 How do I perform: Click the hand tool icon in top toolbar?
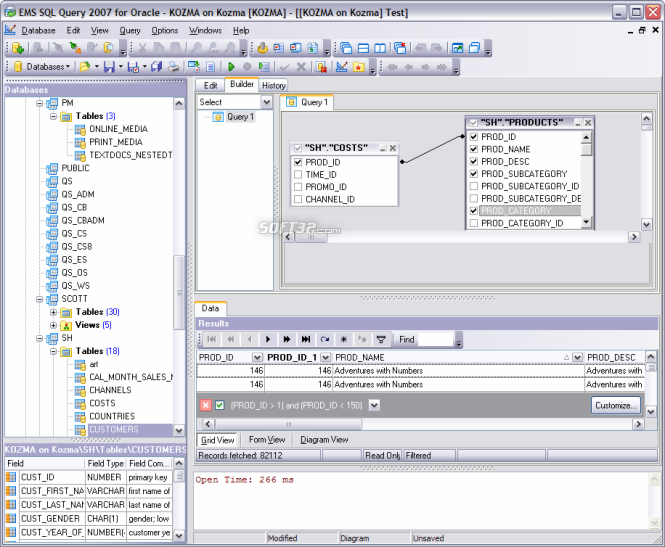[263, 48]
